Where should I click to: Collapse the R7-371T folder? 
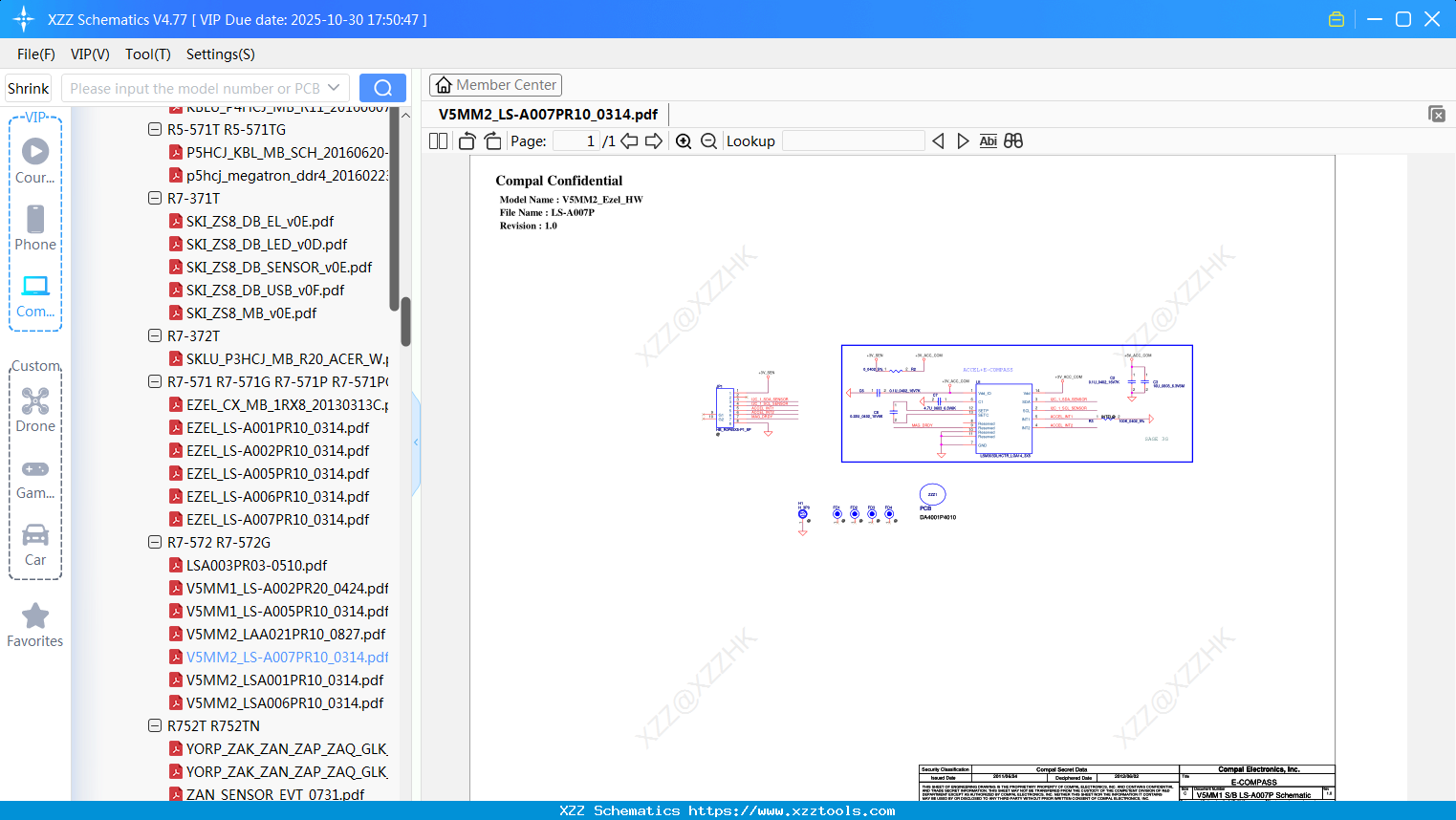tap(155, 198)
